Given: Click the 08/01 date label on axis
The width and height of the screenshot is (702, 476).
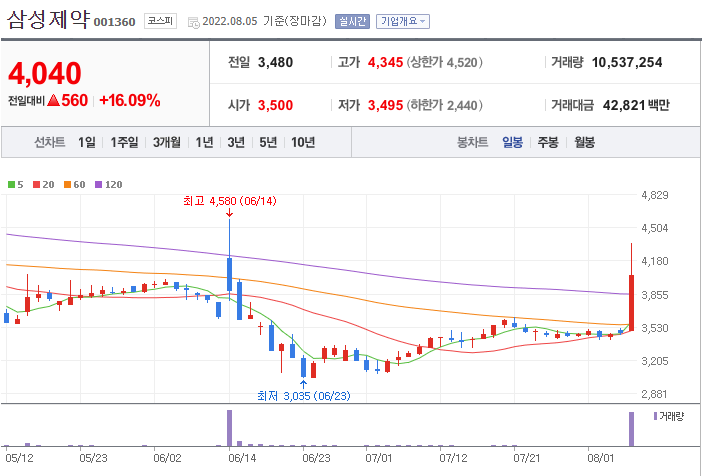Looking at the screenshot, I should (601, 459).
